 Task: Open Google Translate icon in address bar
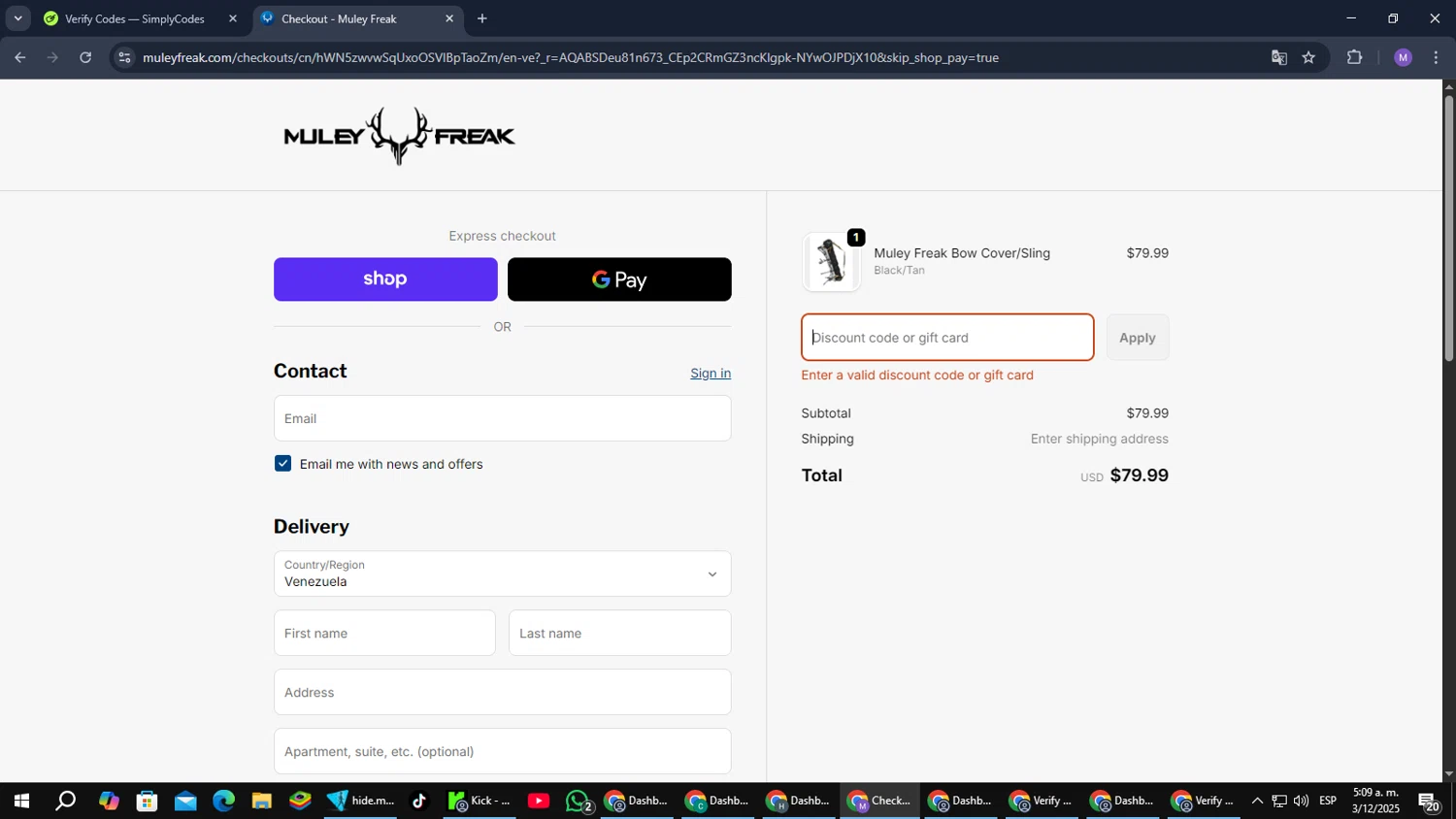1279,58
